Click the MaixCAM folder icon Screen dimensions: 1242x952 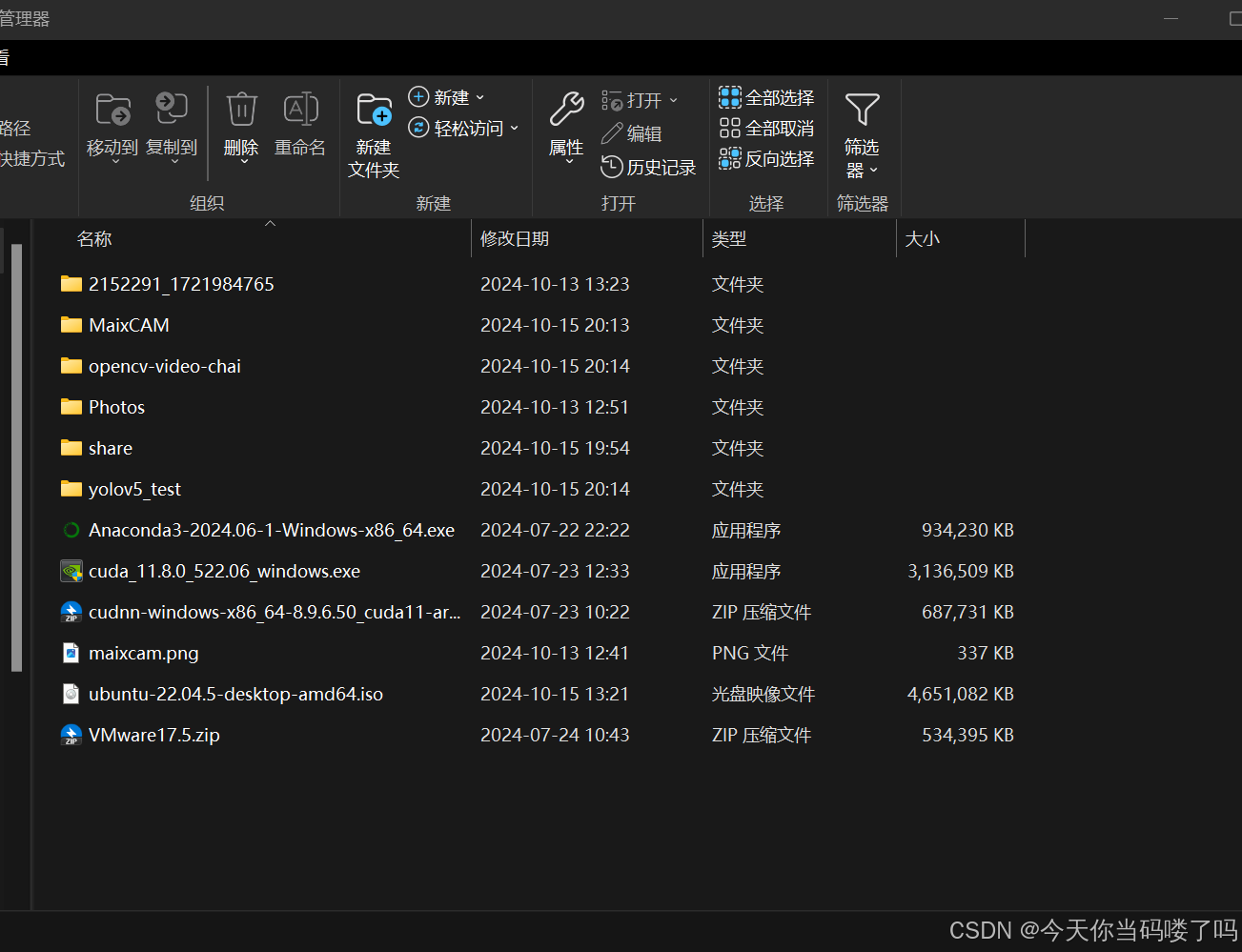click(x=71, y=325)
